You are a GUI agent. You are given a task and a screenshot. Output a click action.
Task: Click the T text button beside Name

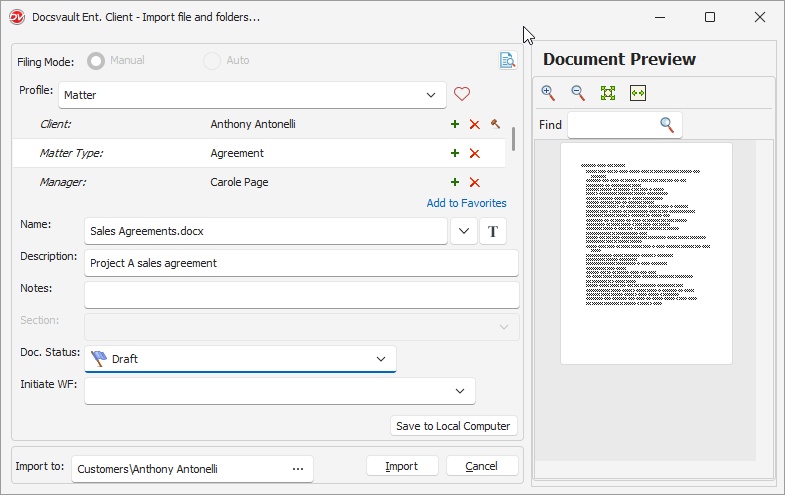[493, 231]
